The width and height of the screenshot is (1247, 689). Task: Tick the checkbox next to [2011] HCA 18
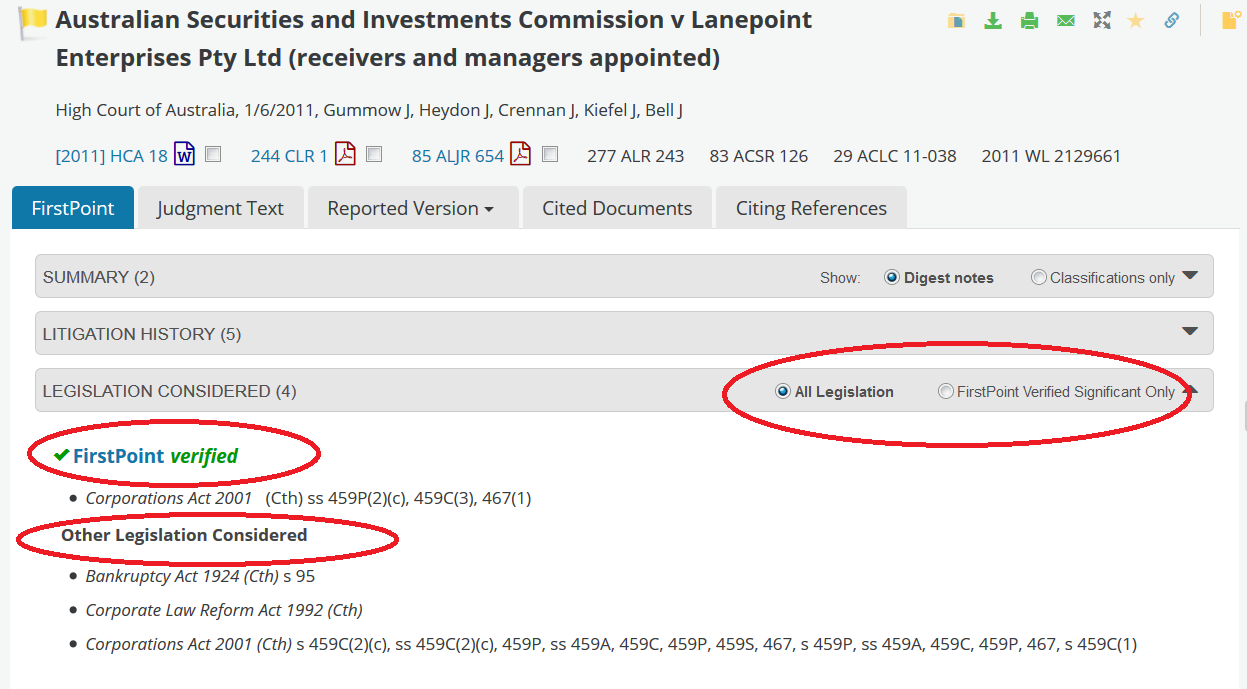pos(213,155)
